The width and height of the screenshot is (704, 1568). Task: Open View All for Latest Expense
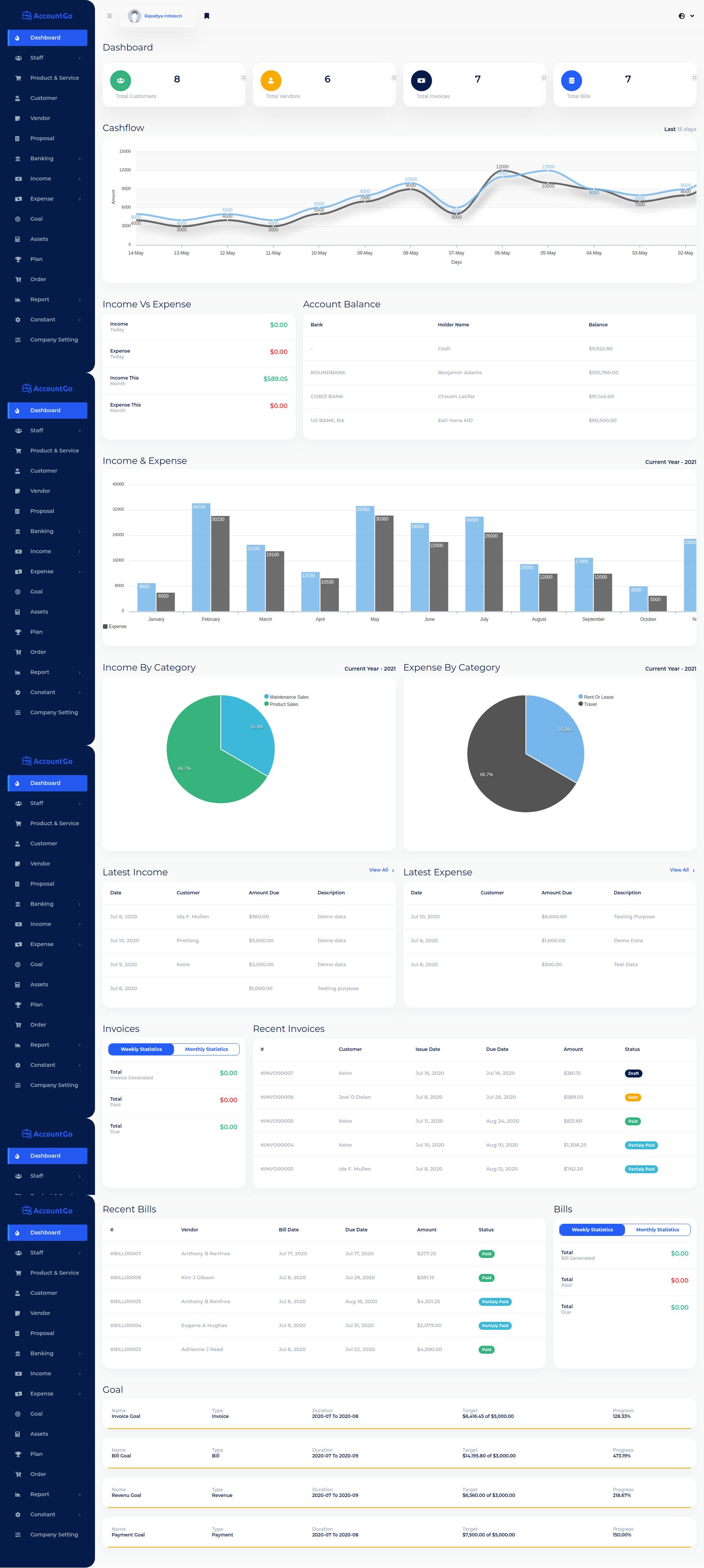pos(680,870)
